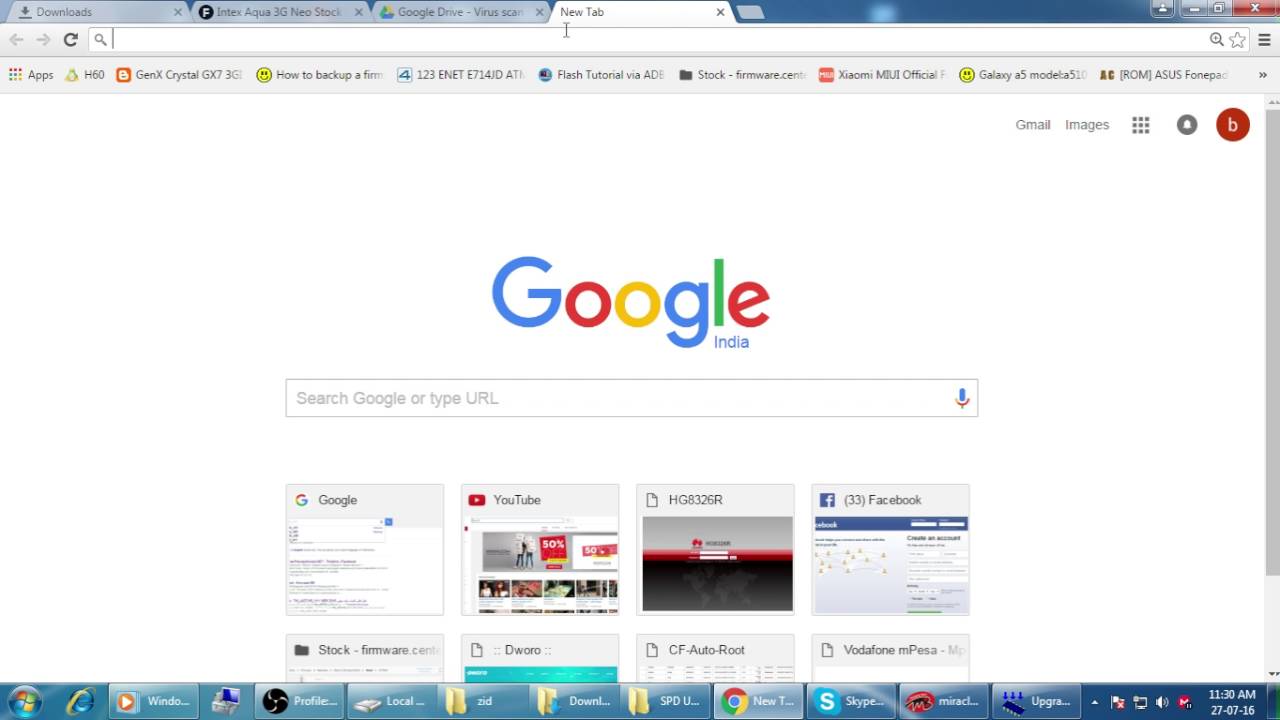Open a new tab with the new-tab button

point(750,12)
